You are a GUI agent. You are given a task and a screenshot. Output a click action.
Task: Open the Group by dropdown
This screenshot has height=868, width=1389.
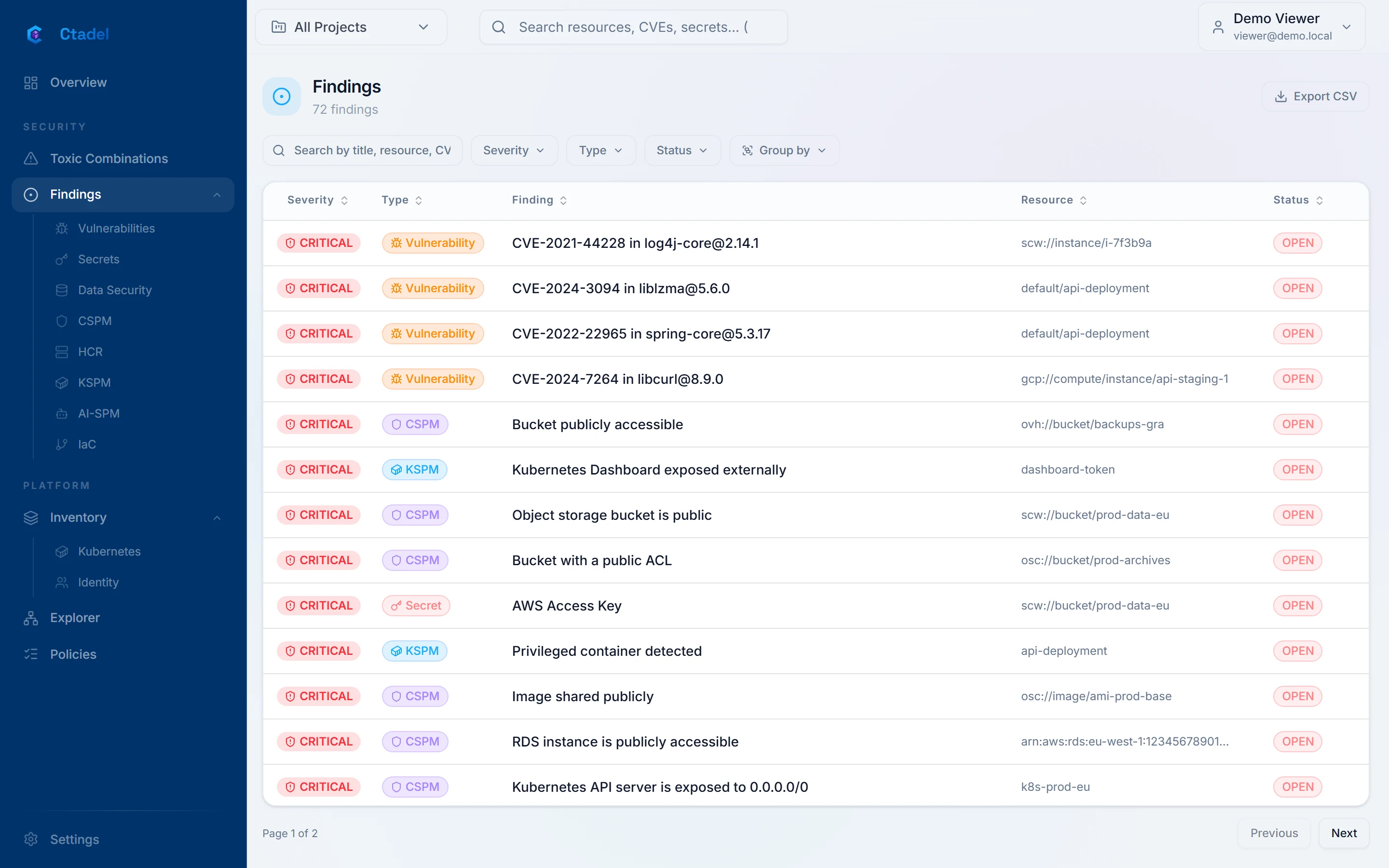[x=784, y=150]
